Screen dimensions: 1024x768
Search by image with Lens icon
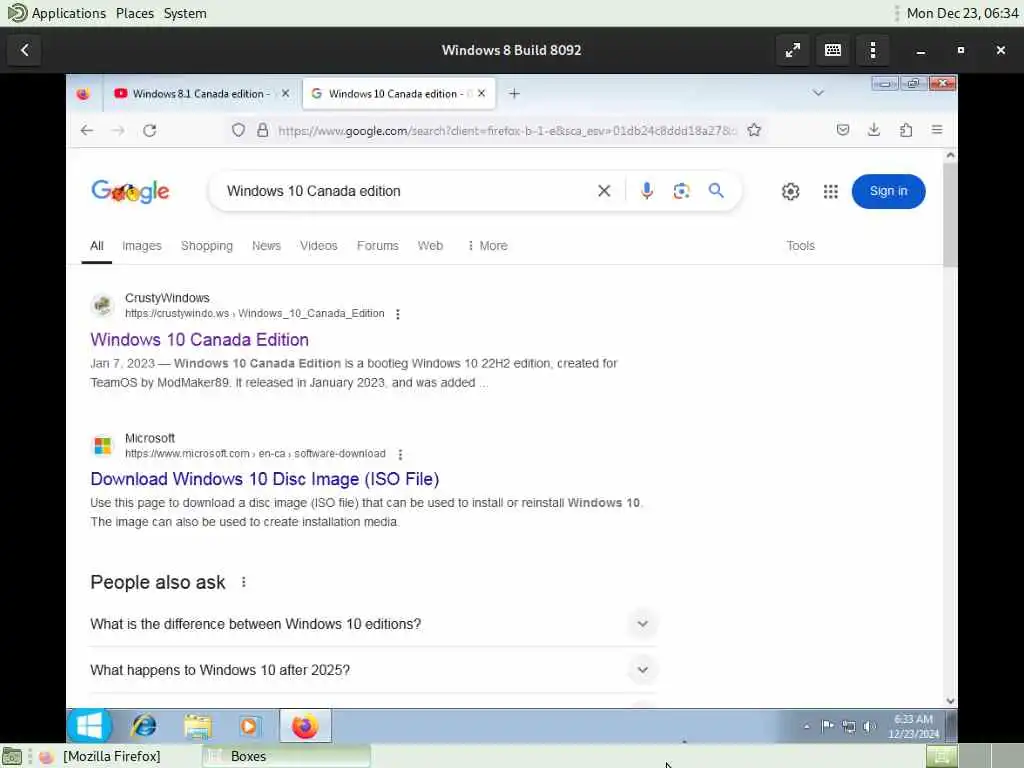(x=681, y=191)
